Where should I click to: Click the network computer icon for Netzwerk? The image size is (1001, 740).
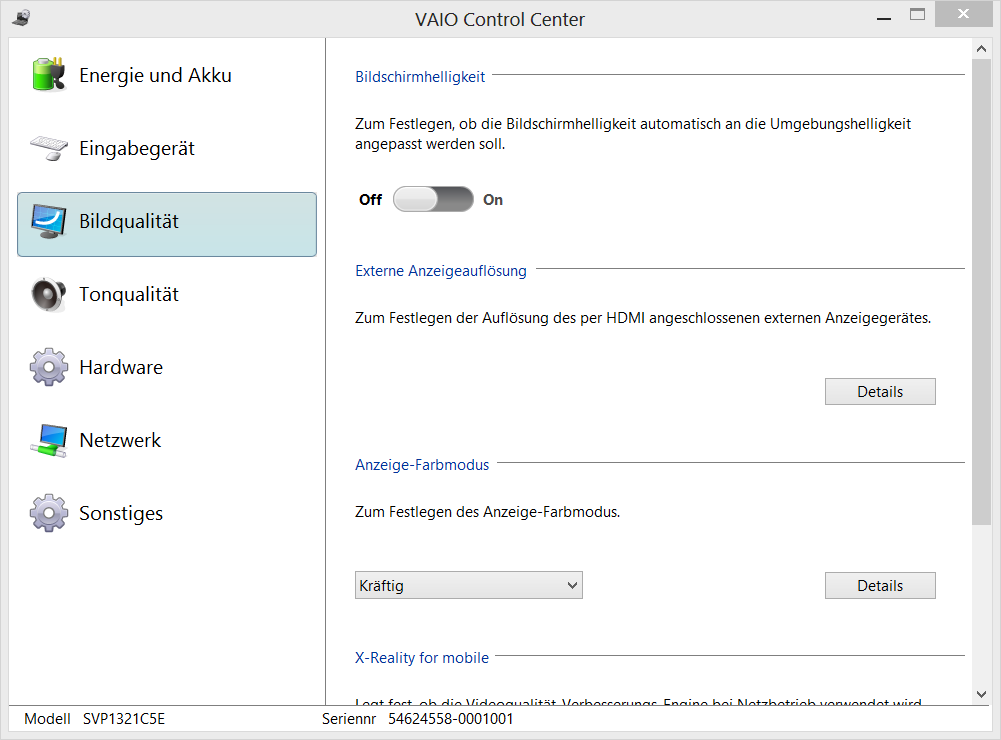coord(48,440)
